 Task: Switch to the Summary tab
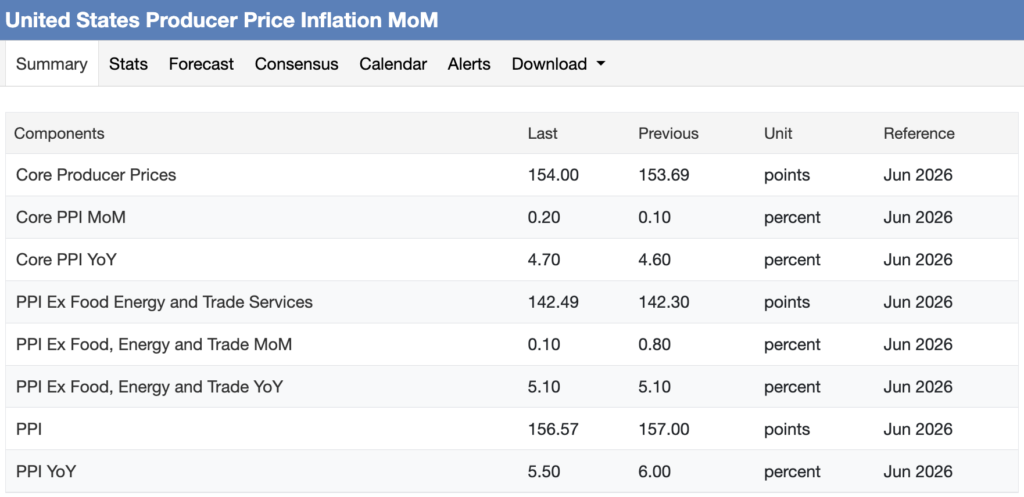click(x=52, y=64)
